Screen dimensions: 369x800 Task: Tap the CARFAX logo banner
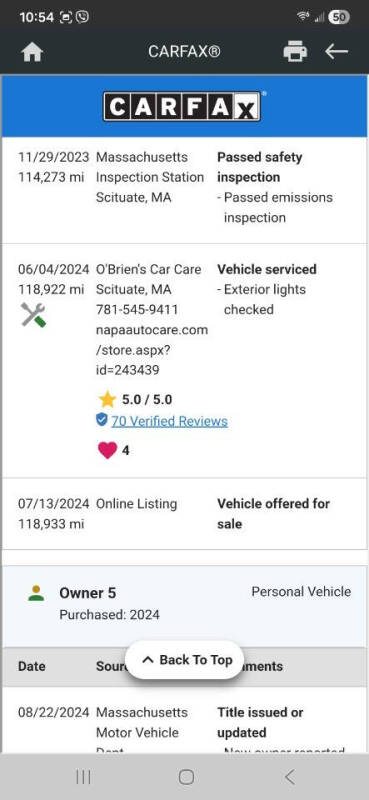pyautogui.click(x=184, y=106)
